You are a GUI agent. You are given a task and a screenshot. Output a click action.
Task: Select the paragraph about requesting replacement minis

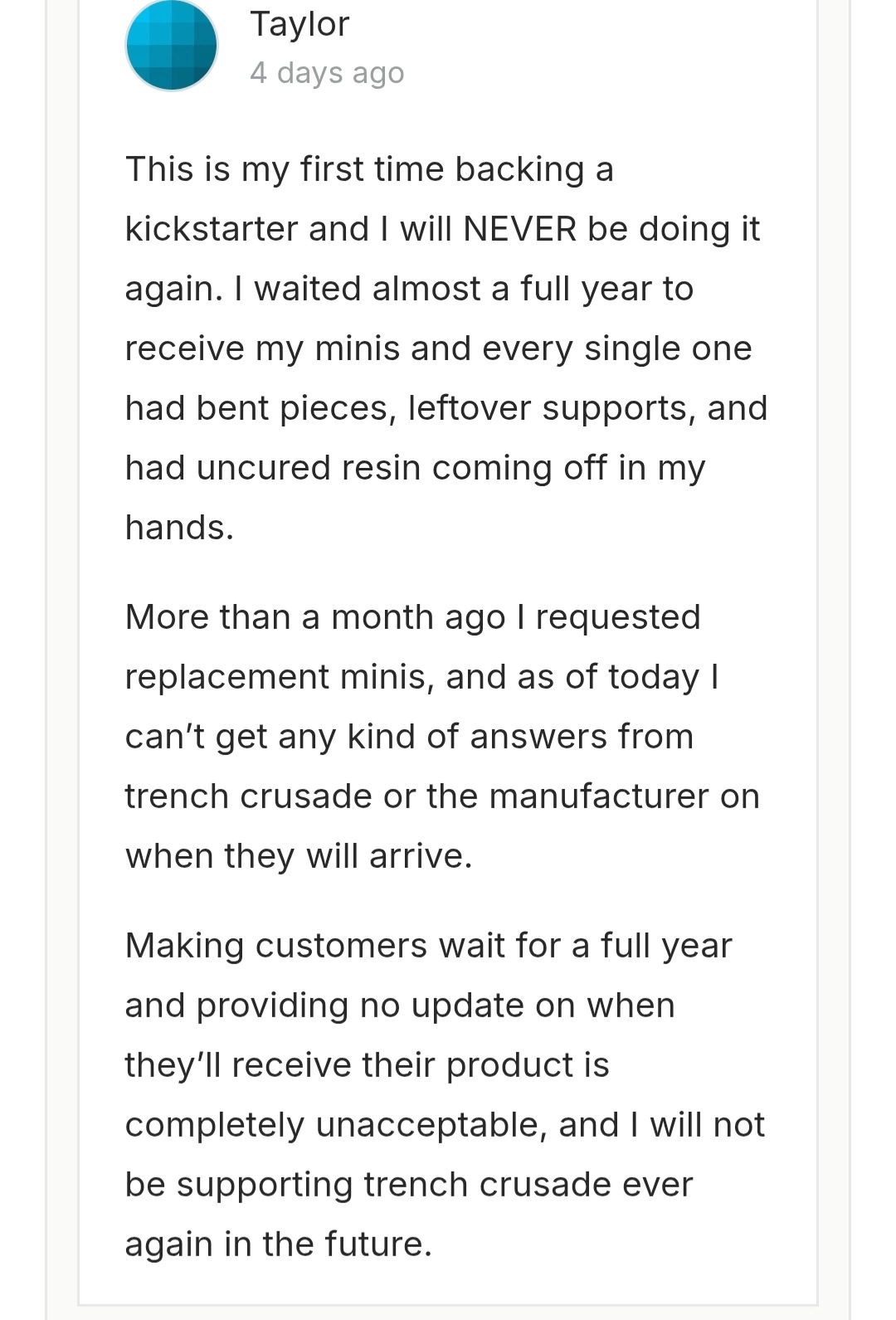[x=442, y=737]
